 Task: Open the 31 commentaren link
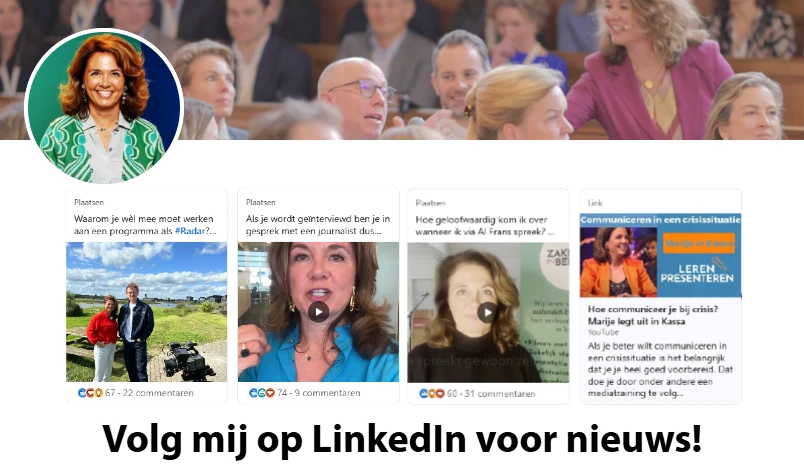point(500,394)
